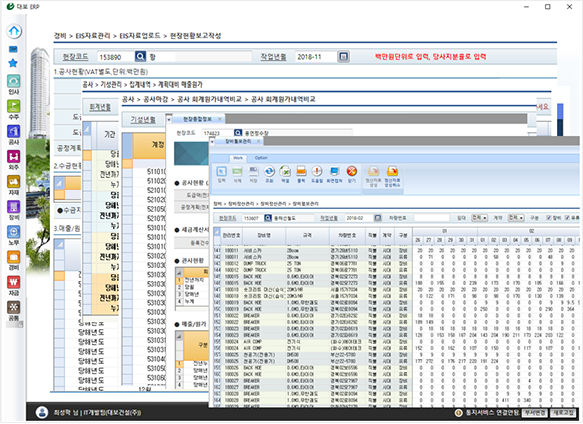
Task: Search 현장코드 153890 with magnifier icon
Action: point(140,57)
